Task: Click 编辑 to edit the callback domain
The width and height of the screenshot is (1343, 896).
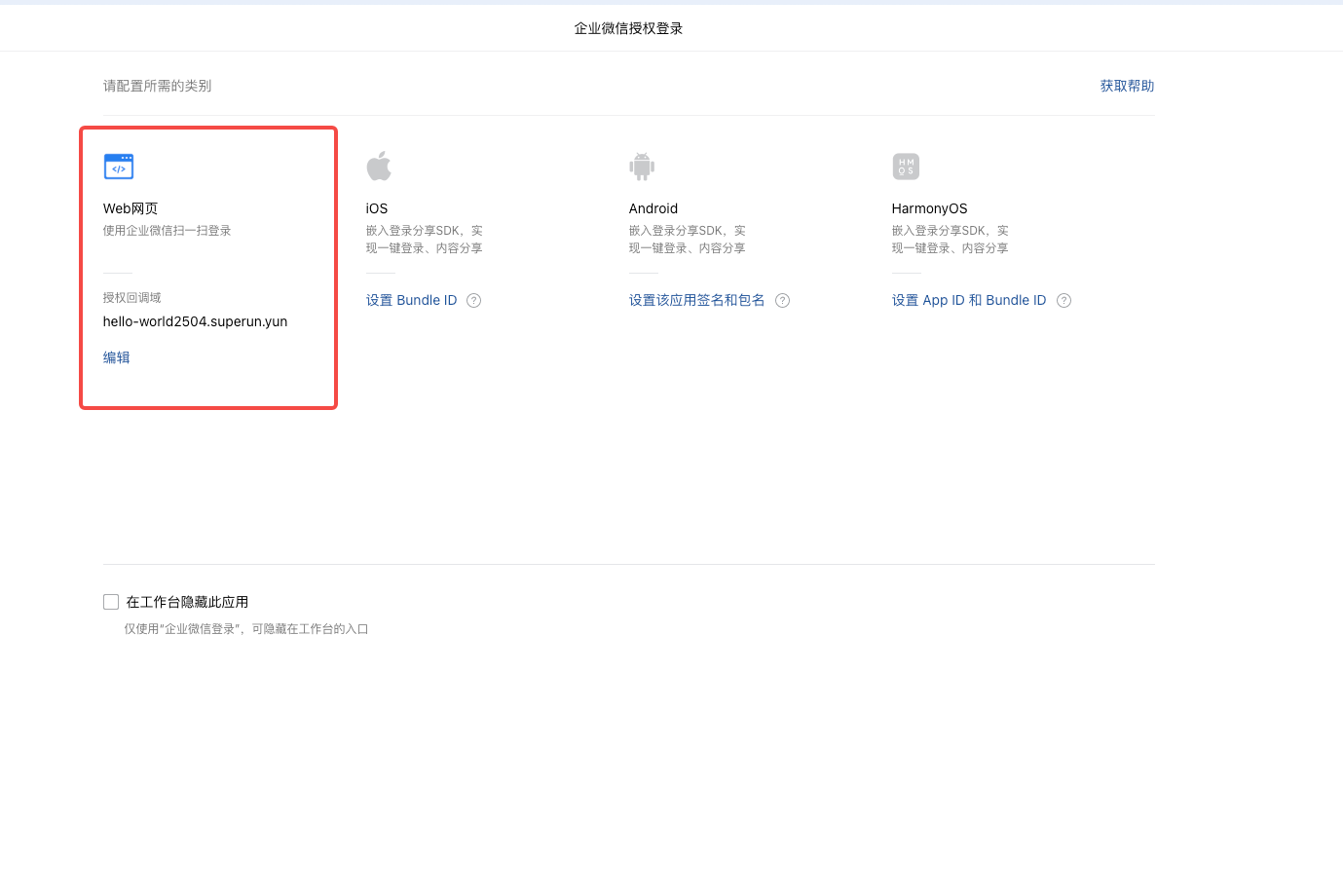Action: [117, 357]
